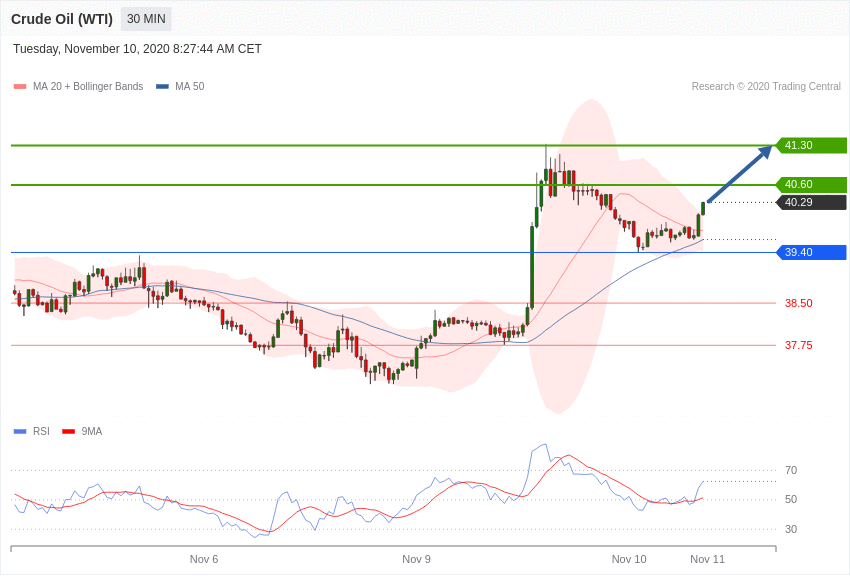The height and width of the screenshot is (576, 850).
Task: Click the RSI 30 level label
Action: (x=791, y=529)
